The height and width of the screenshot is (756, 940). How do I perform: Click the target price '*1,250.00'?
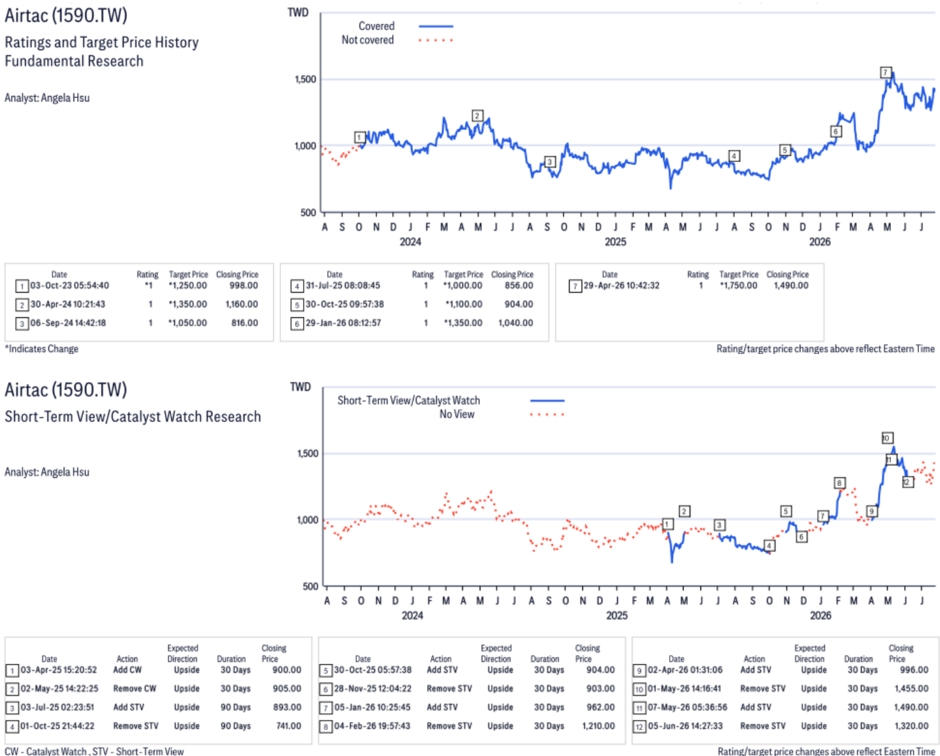pyautogui.click(x=188, y=285)
